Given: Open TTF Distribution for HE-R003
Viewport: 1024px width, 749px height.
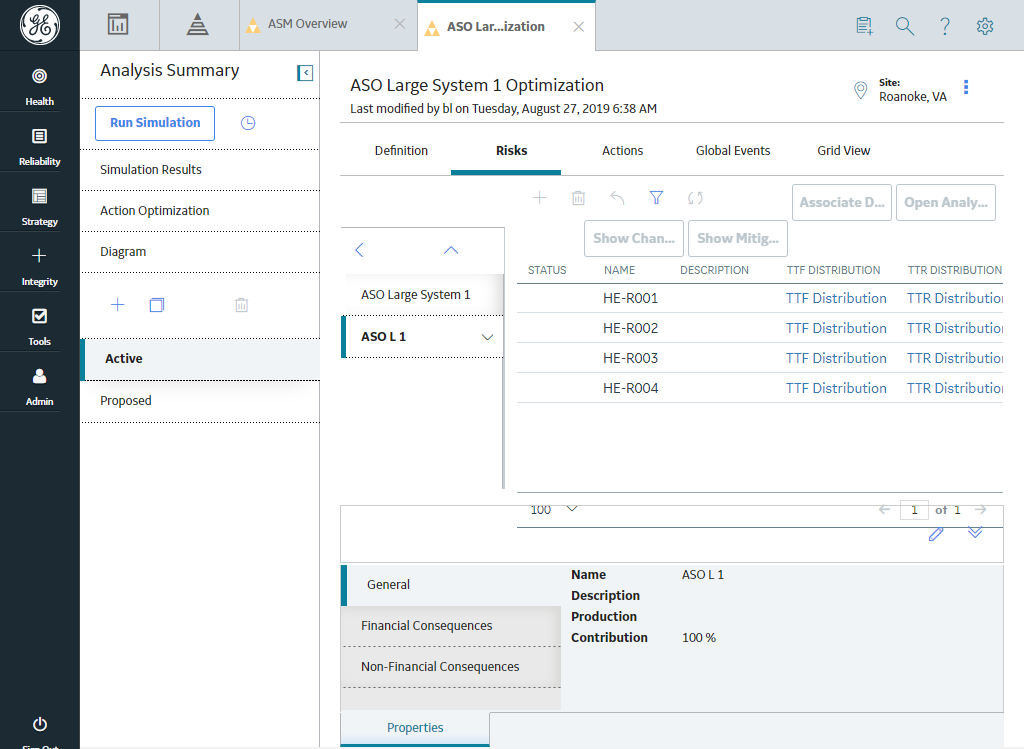Looking at the screenshot, I should (836, 359).
